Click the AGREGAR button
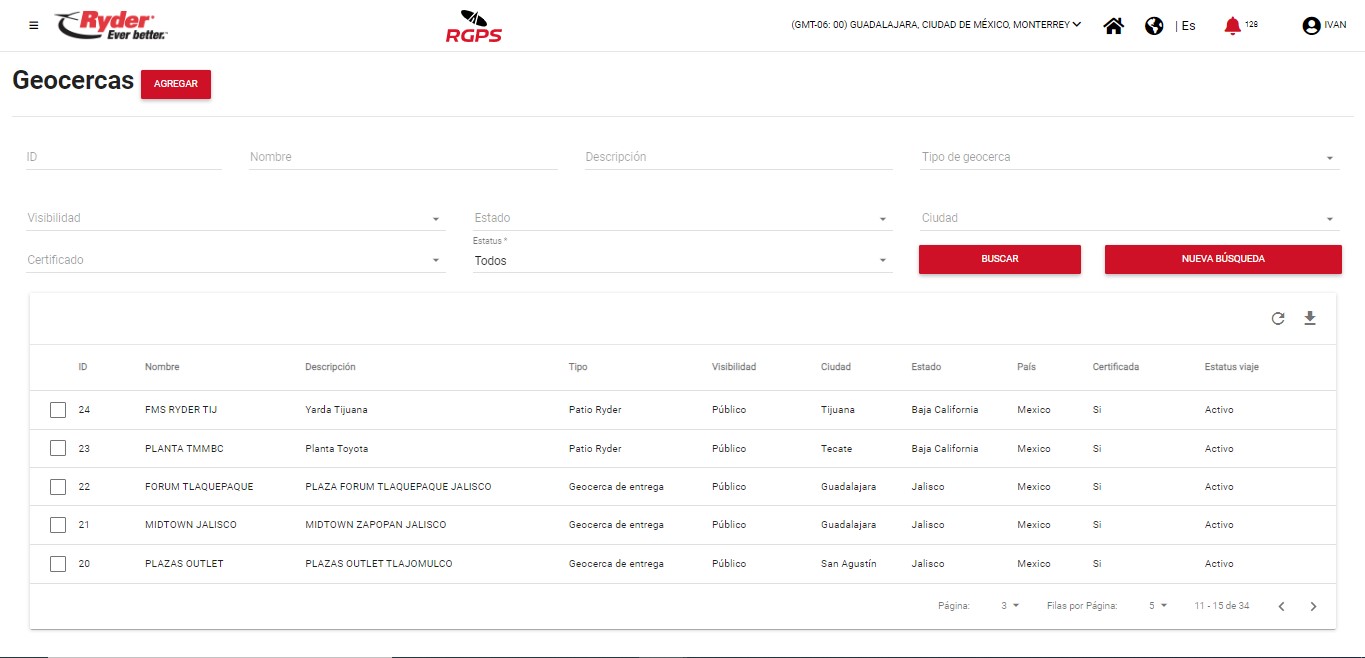This screenshot has width=1365, height=658. pyautogui.click(x=176, y=84)
